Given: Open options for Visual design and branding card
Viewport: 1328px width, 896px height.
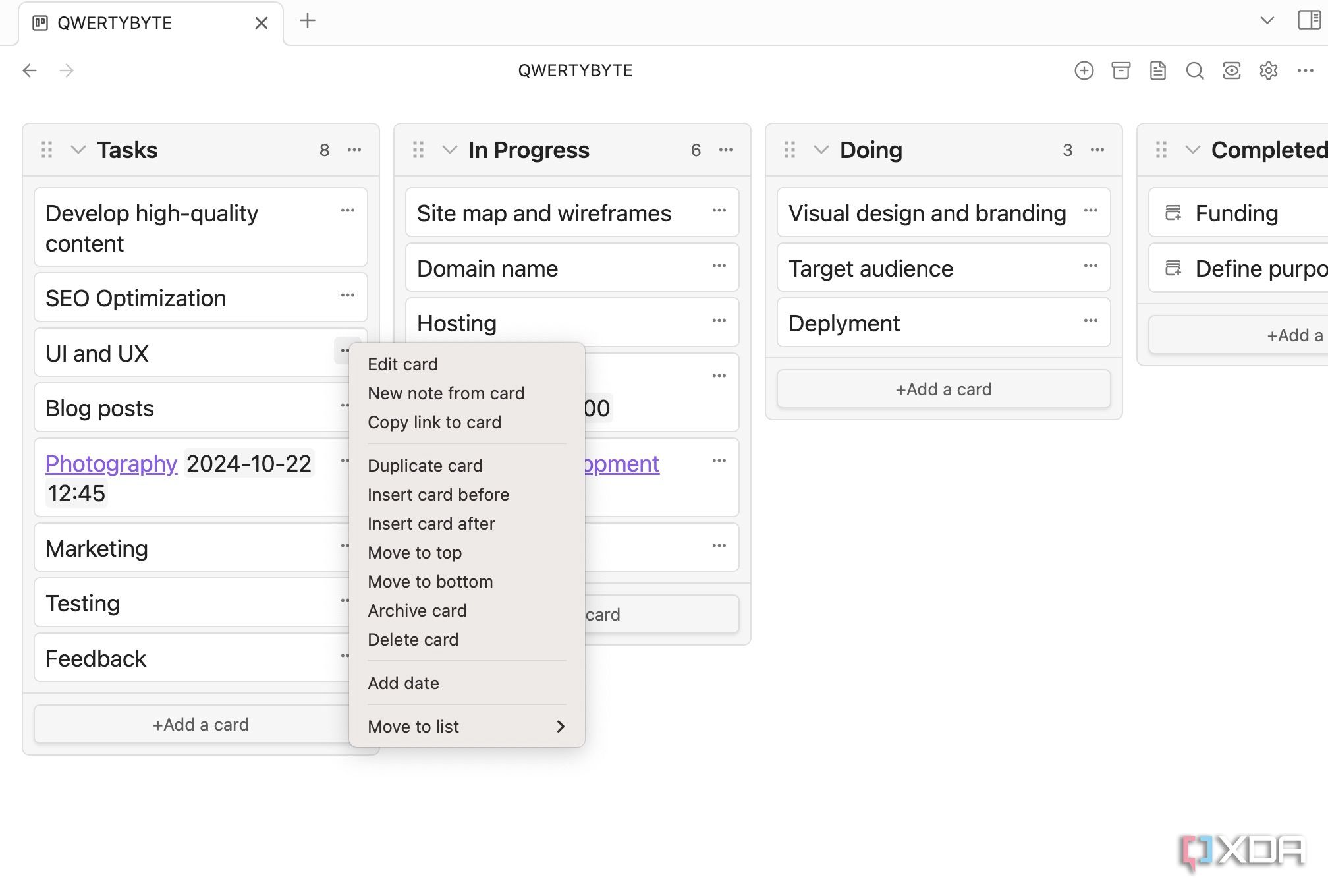Looking at the screenshot, I should click(x=1091, y=211).
